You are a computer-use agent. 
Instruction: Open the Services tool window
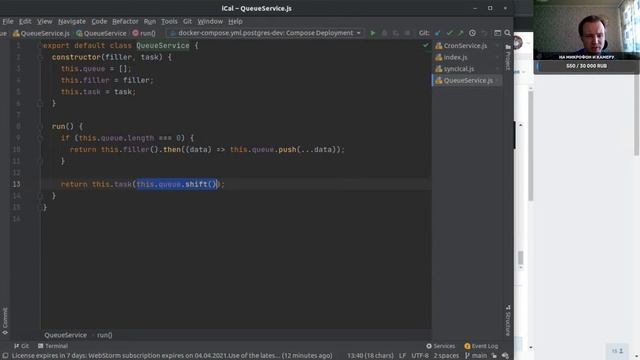click(x=440, y=346)
